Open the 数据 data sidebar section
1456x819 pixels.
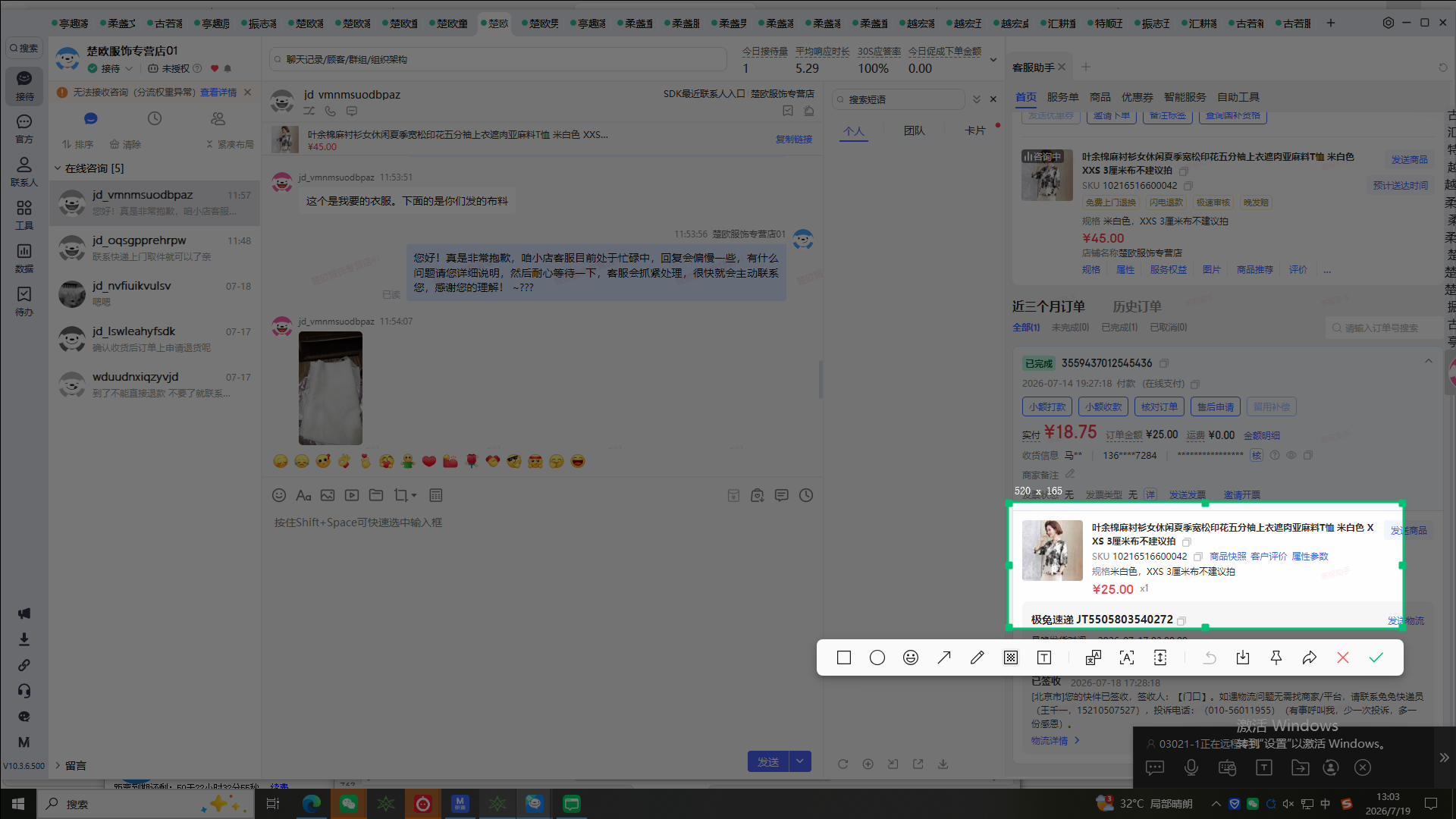(24, 258)
